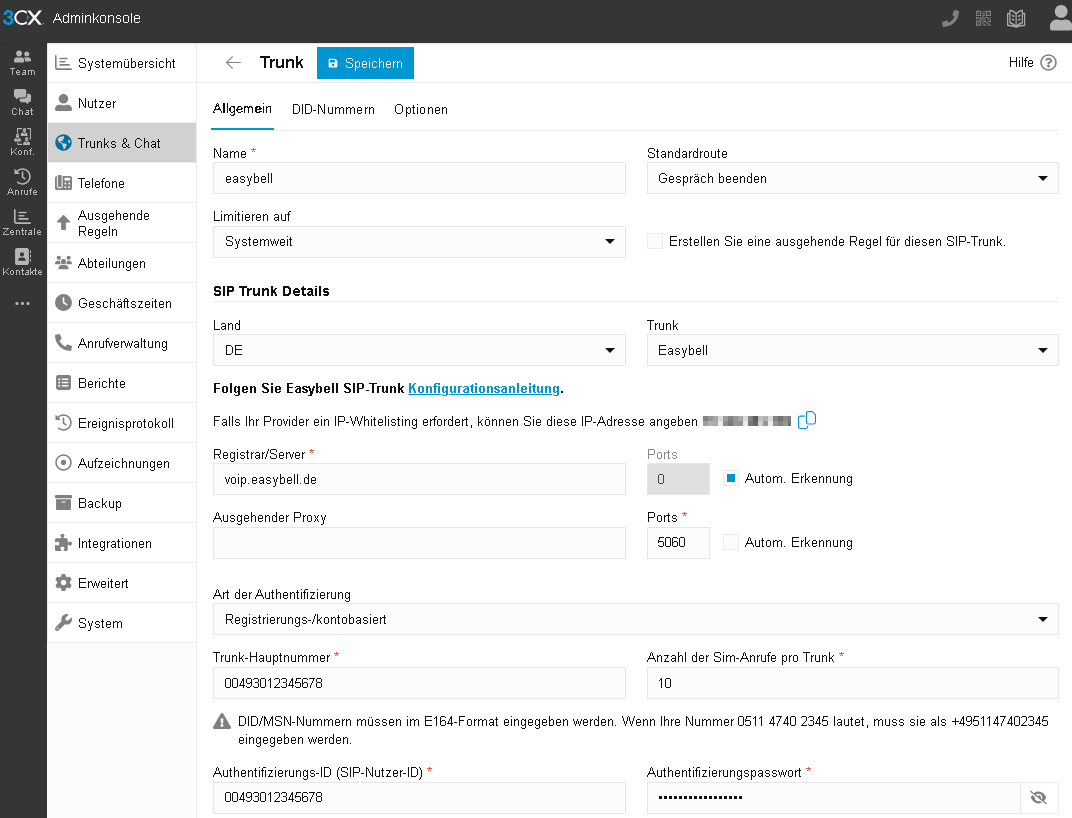Open the Chat icon in left rail
The image size is (1072, 818).
(22, 102)
